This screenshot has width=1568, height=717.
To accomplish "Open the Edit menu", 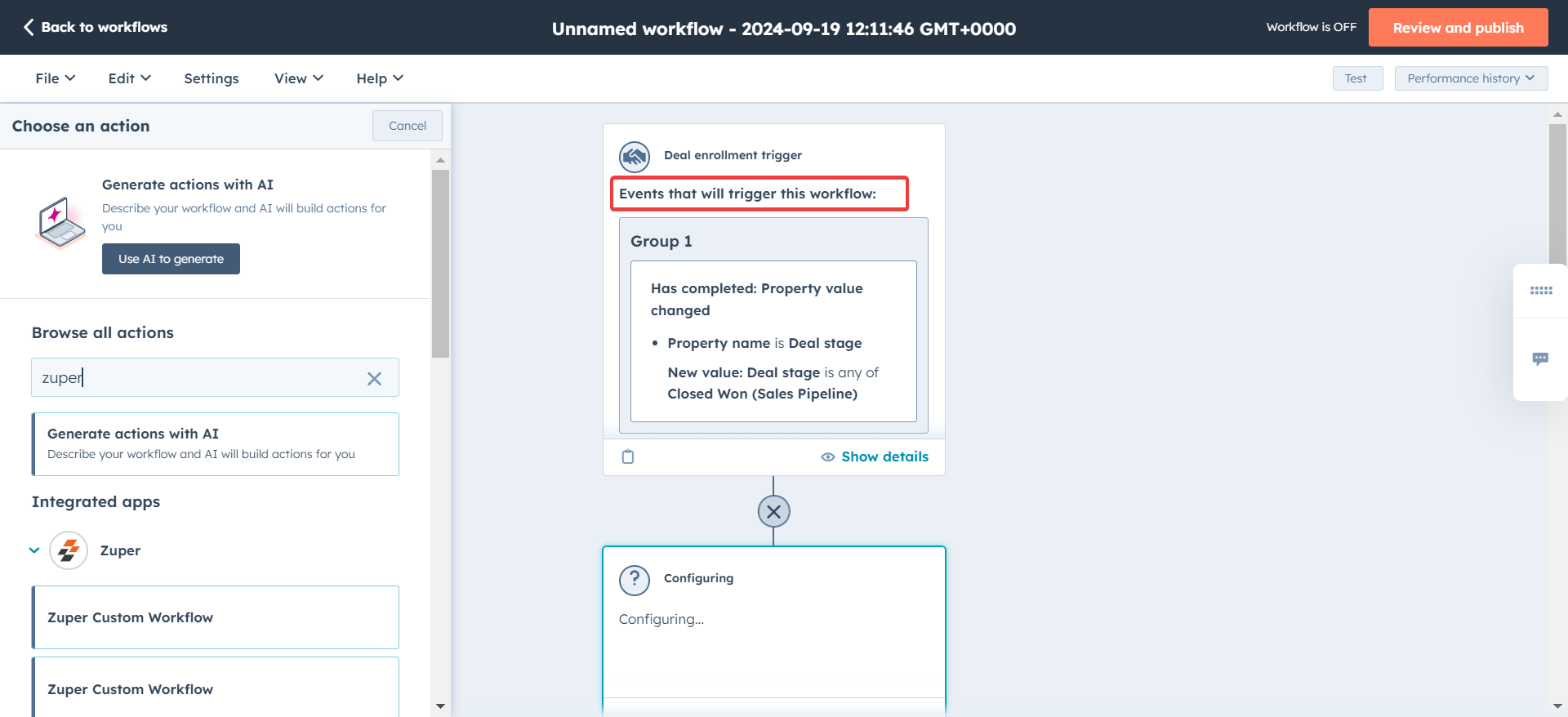I will click(129, 78).
